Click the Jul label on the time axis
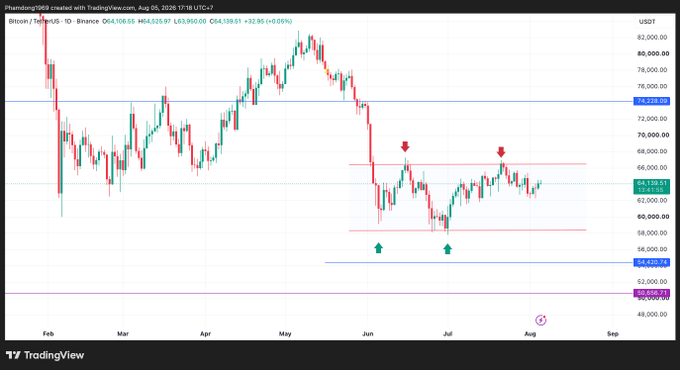680x370 pixels. [x=448, y=334]
